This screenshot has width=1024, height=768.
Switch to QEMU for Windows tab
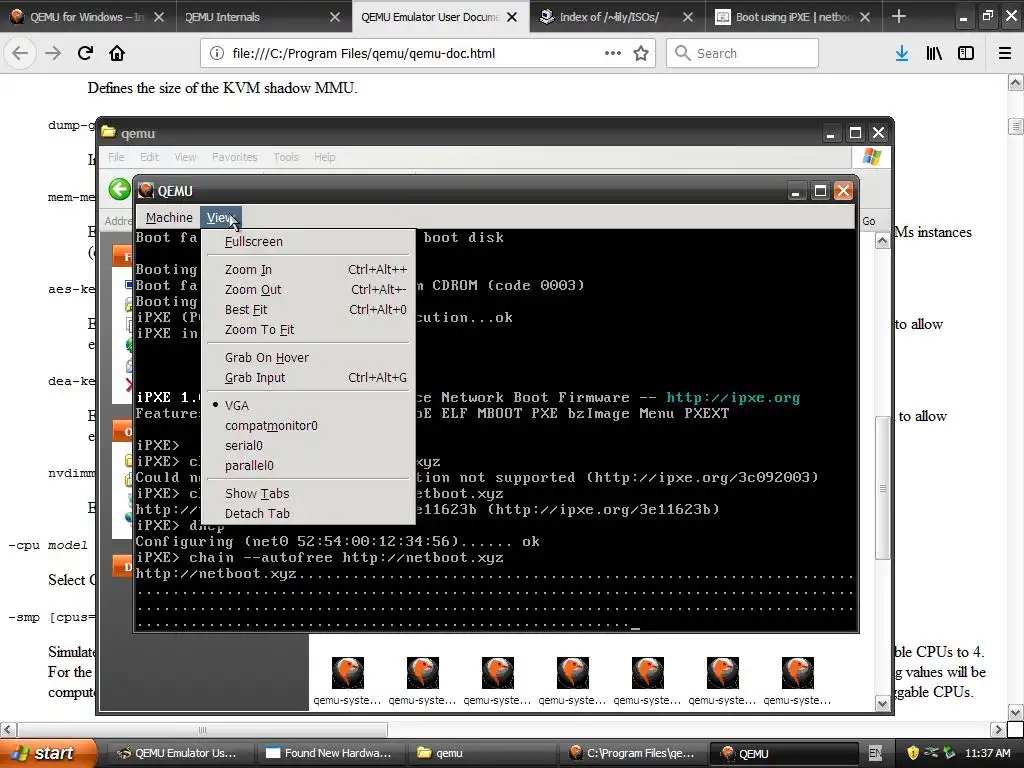pos(88,17)
